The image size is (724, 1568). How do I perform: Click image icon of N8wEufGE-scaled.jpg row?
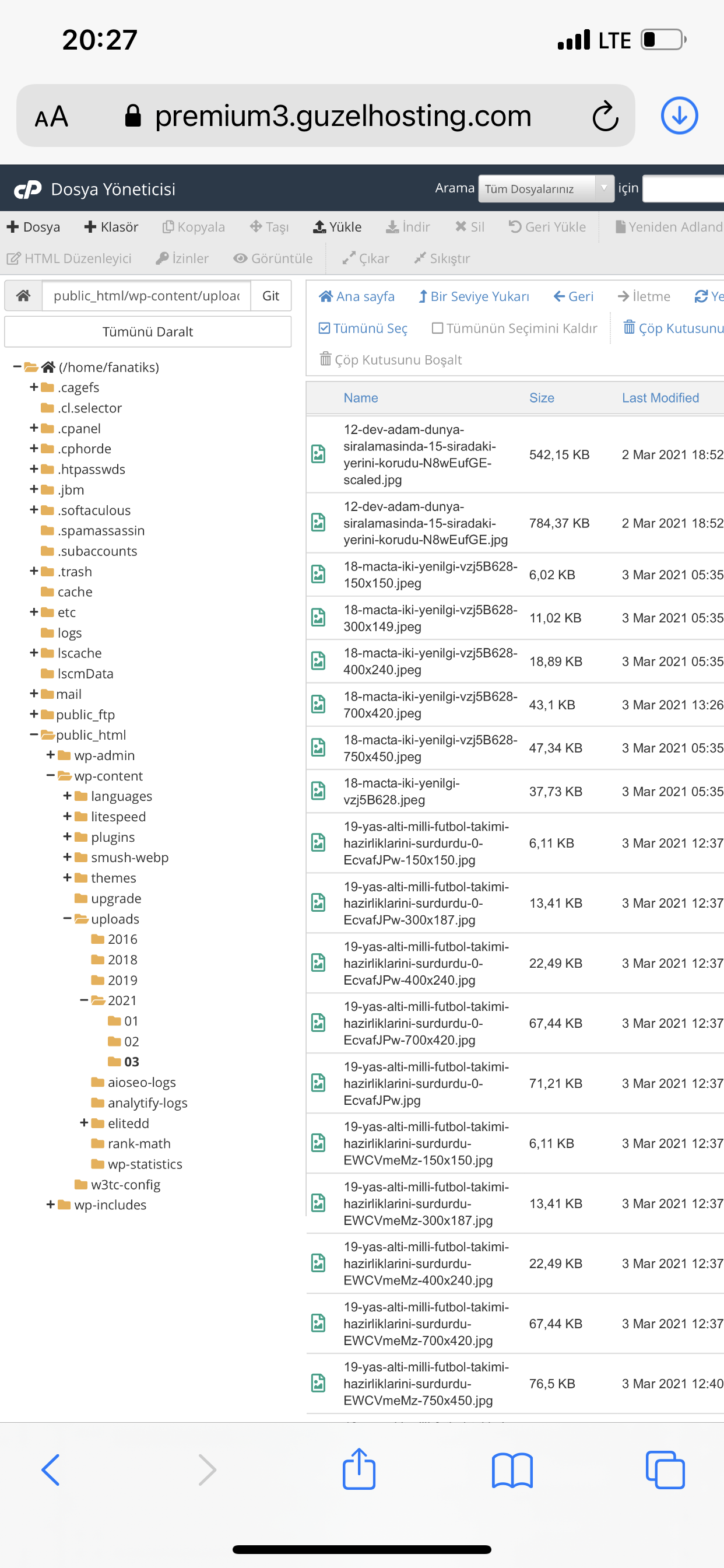318,454
